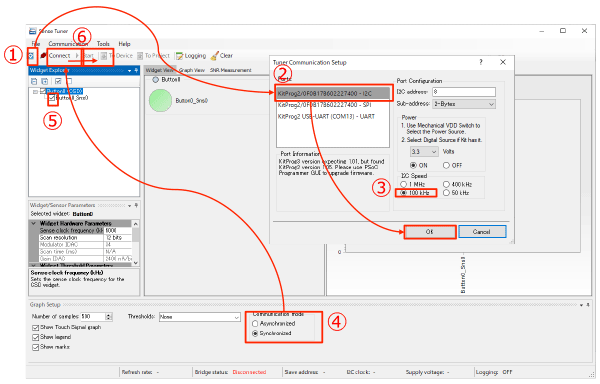
Task: Open the Tools menu
Action: point(103,44)
